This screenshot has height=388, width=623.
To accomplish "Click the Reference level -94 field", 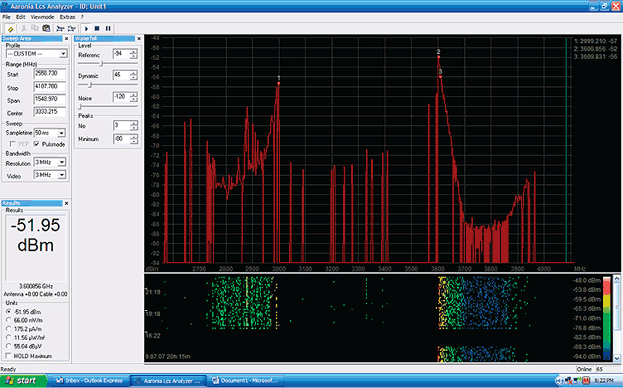I will [122, 54].
